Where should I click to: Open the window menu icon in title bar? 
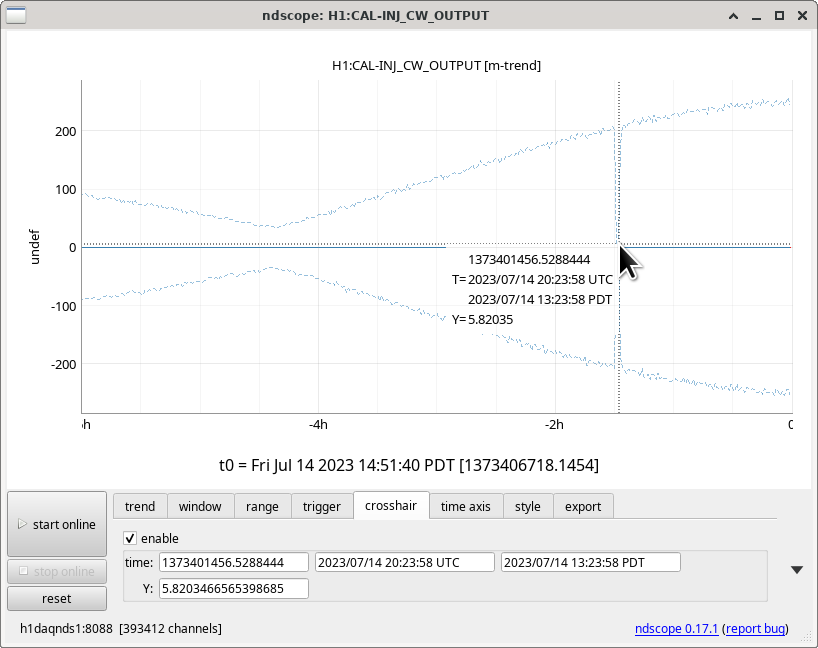coord(14,15)
